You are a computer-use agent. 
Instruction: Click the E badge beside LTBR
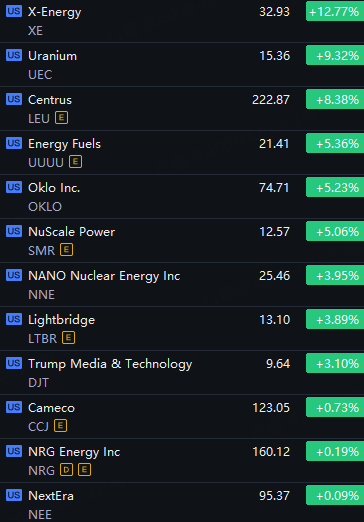(x=69, y=338)
